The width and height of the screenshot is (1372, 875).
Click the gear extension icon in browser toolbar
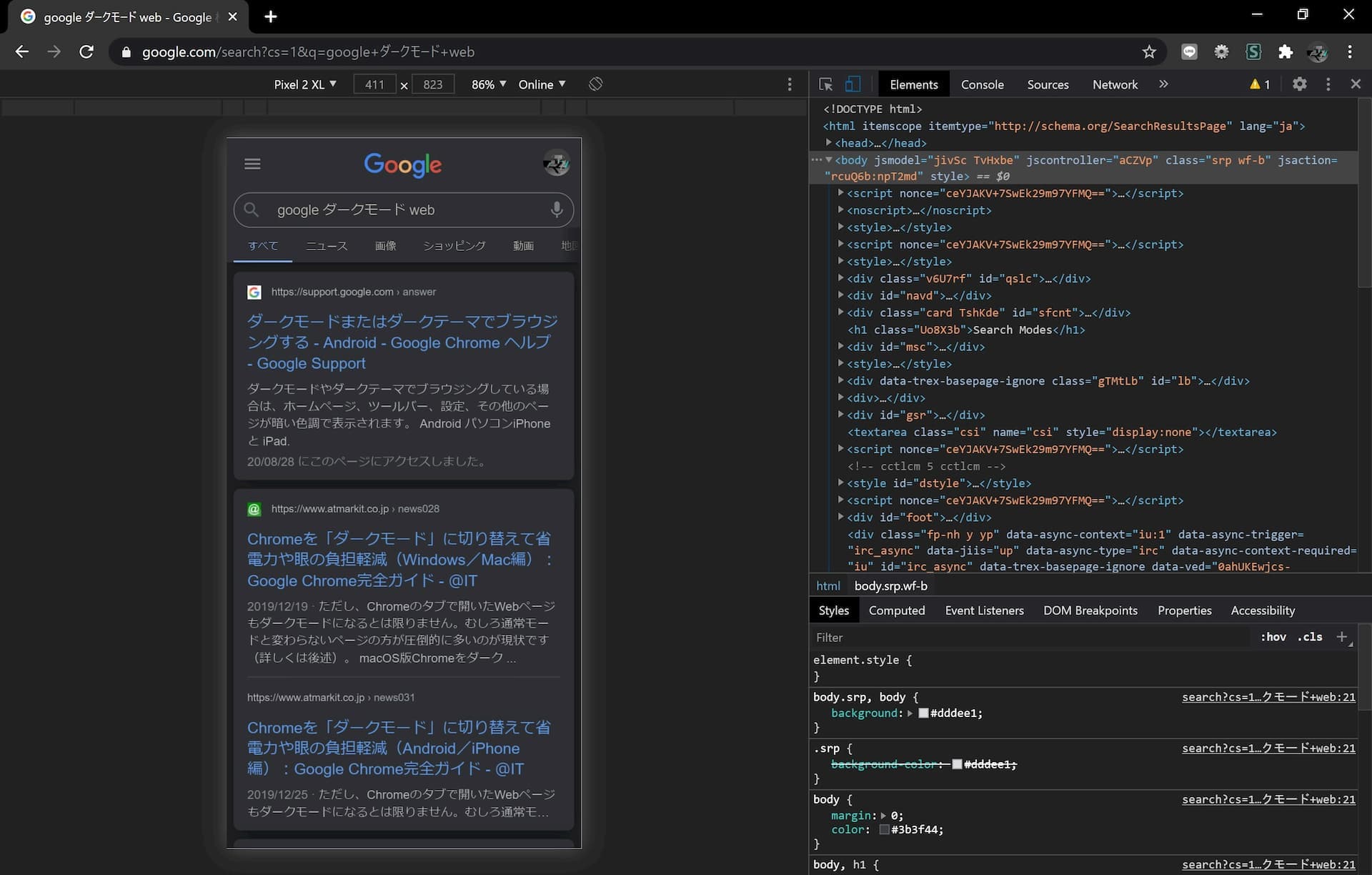pyautogui.click(x=1221, y=51)
